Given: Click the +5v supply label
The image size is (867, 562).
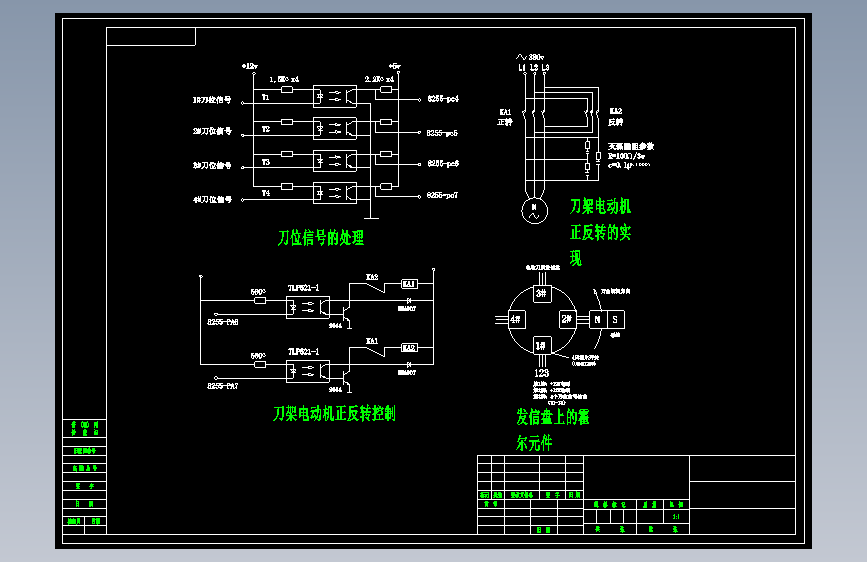Looking at the screenshot, I should tap(395, 65).
